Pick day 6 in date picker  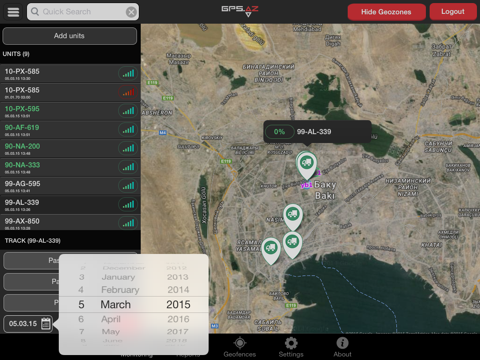(81, 319)
